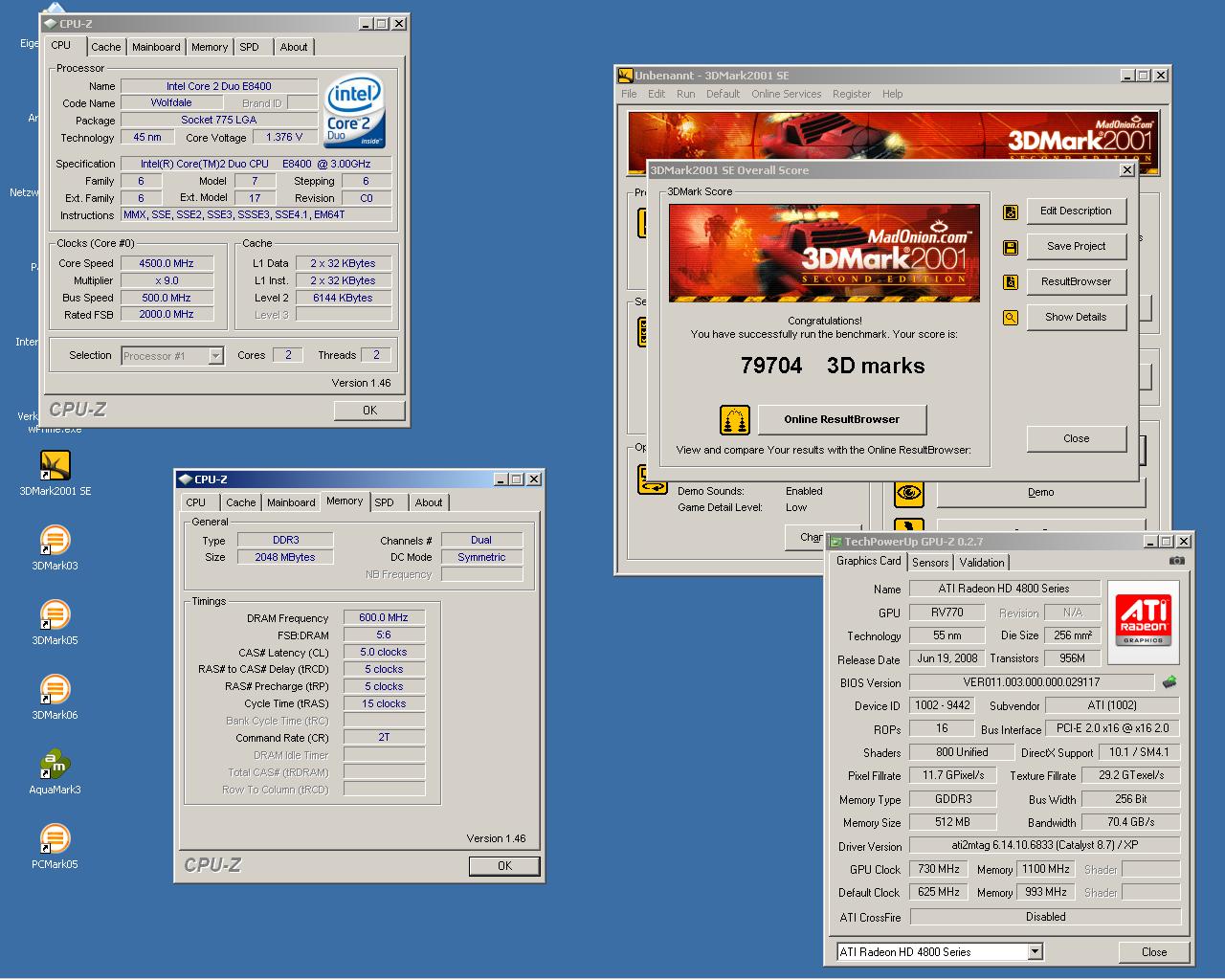Click the ATI CrossFire Disabled field
The image size is (1225, 980).
pyautogui.click(x=1045, y=918)
